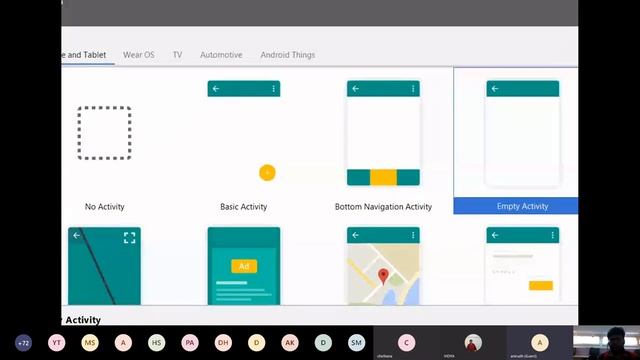This screenshot has height=360, width=640.
Task: Select the Automotive tab
Action: pos(221,55)
